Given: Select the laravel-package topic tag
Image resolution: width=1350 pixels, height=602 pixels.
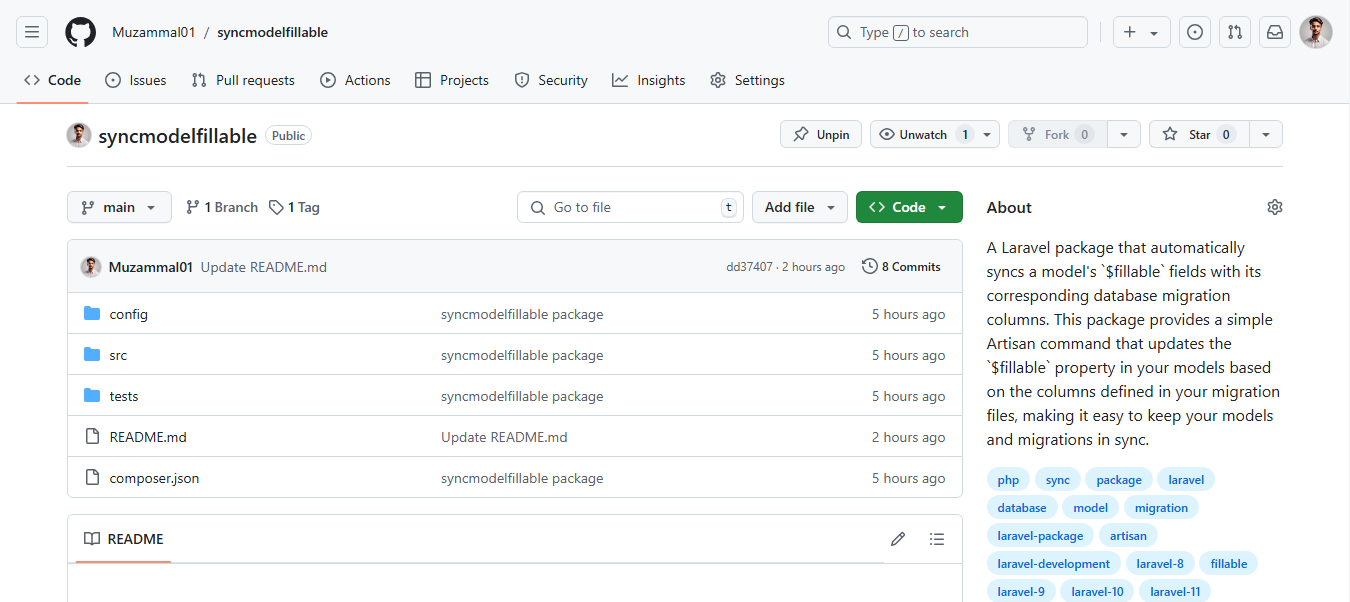Looking at the screenshot, I should point(1040,536).
